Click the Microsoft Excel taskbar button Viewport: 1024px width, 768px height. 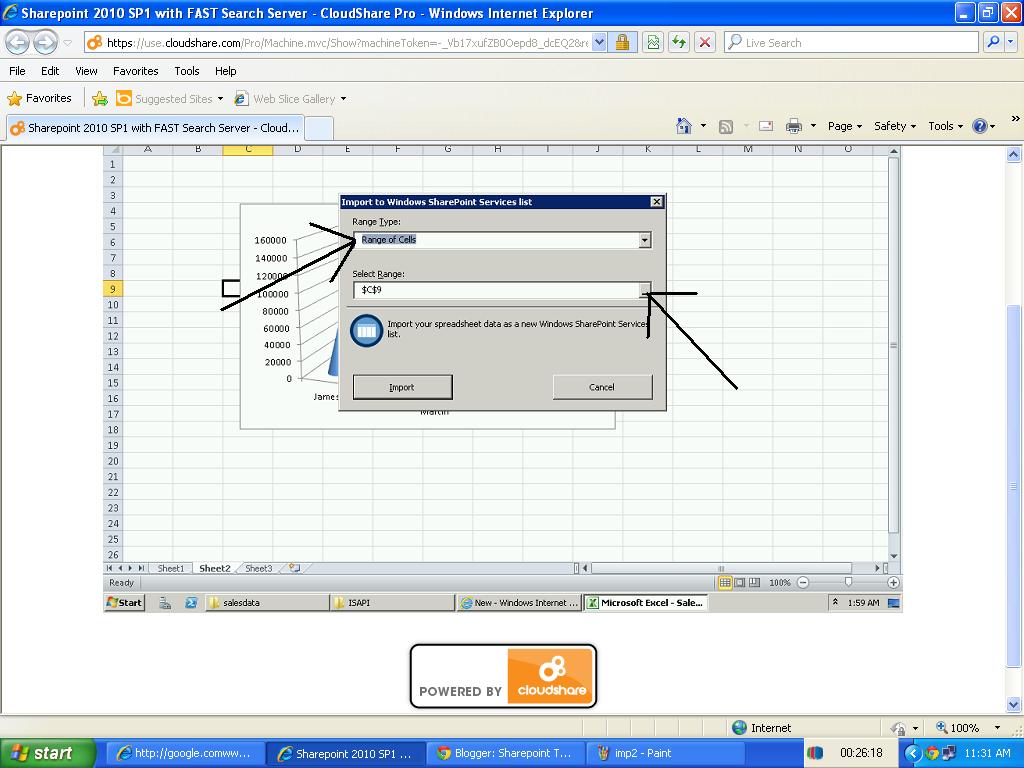tap(645, 602)
